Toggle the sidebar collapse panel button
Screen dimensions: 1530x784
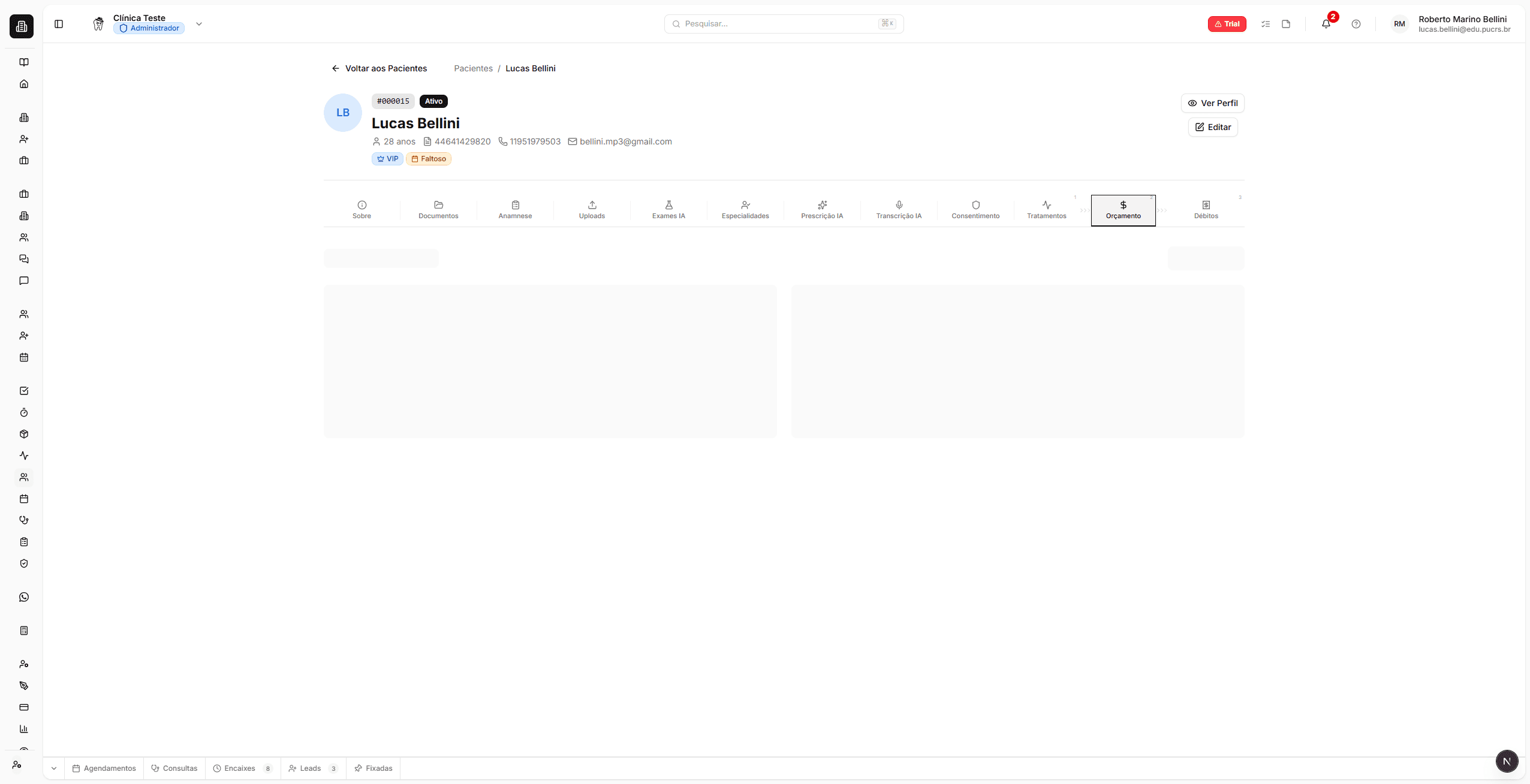(x=59, y=24)
